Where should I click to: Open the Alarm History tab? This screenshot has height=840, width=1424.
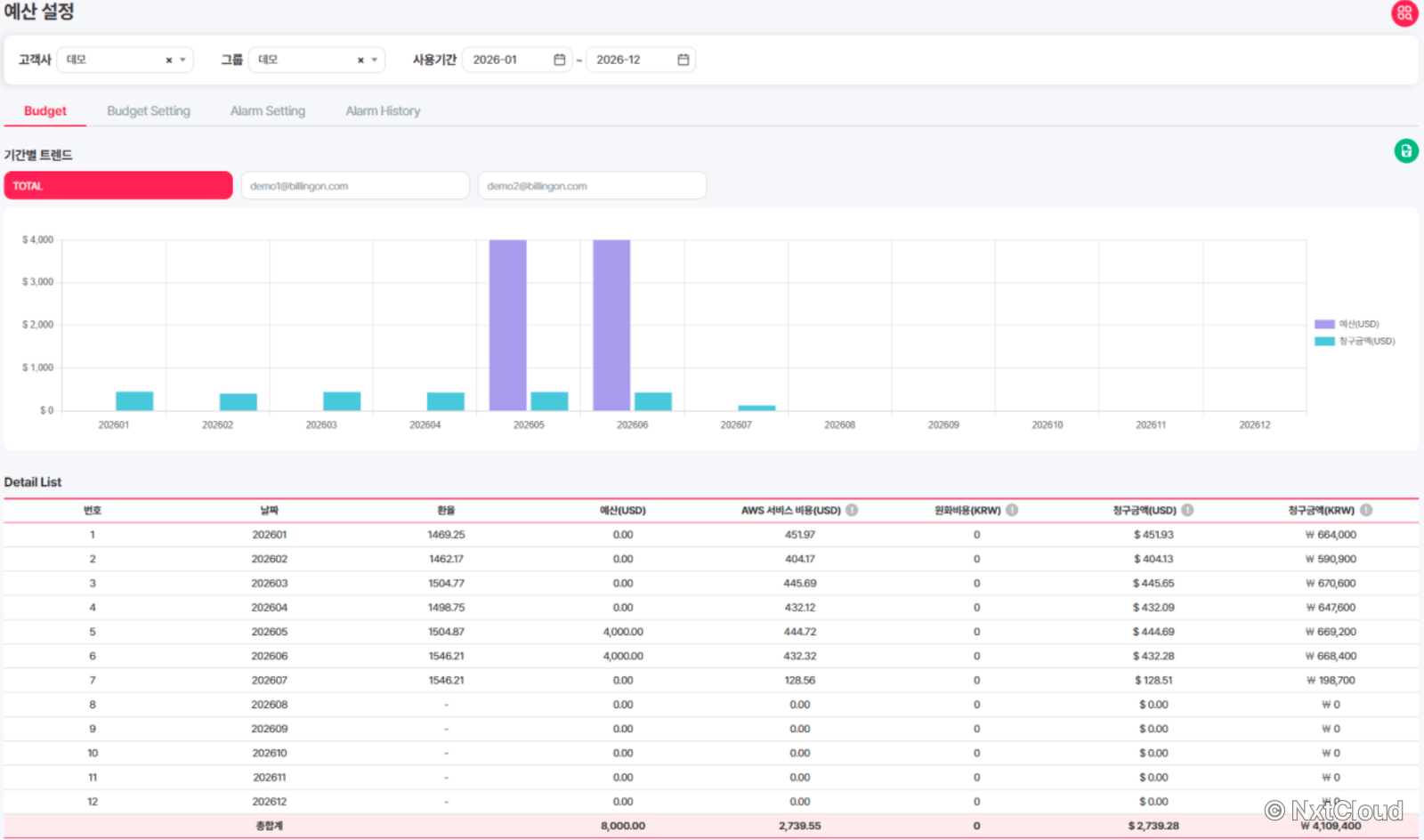(x=383, y=111)
